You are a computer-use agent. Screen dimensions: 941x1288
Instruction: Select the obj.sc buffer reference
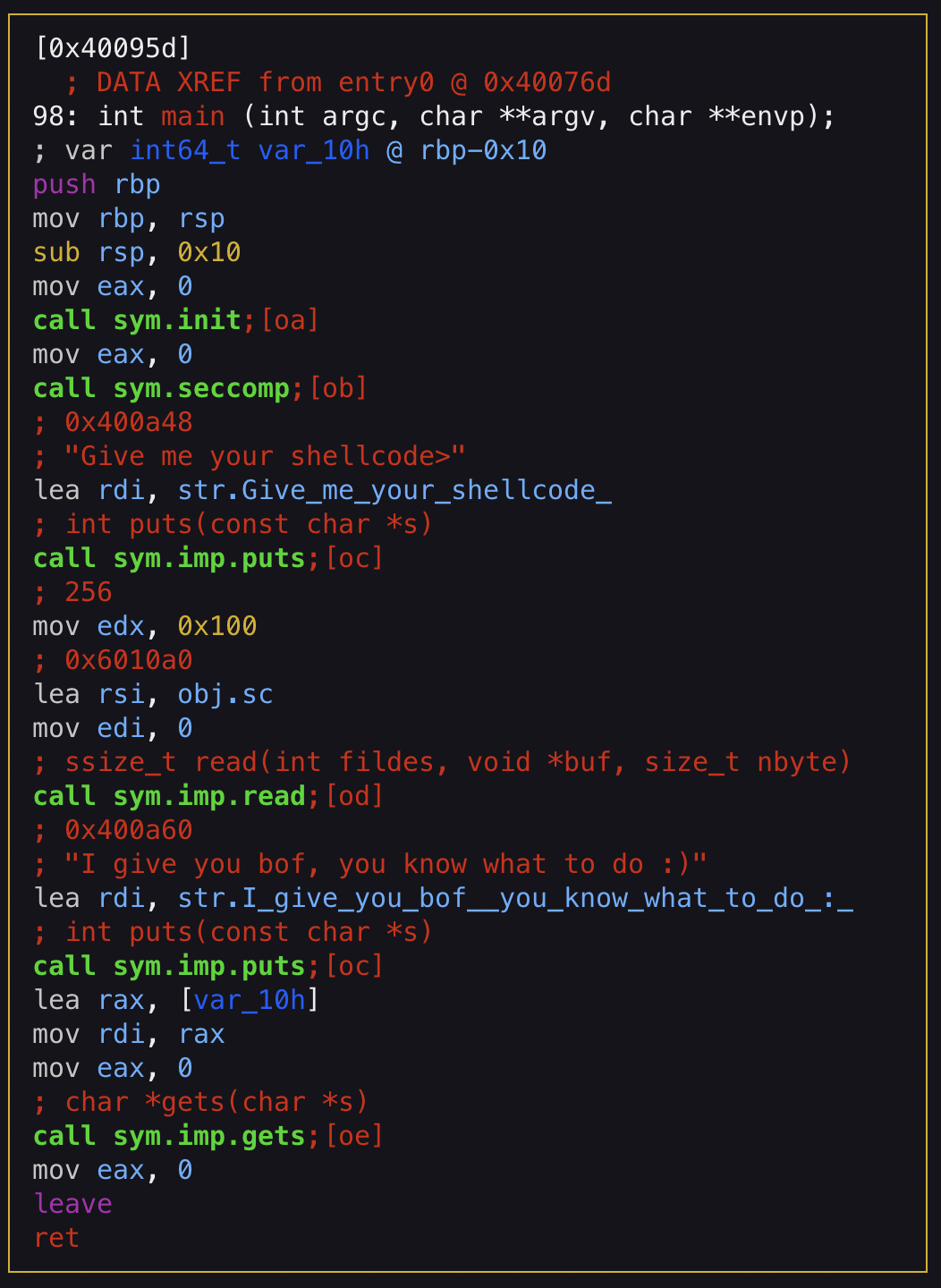tap(225, 694)
